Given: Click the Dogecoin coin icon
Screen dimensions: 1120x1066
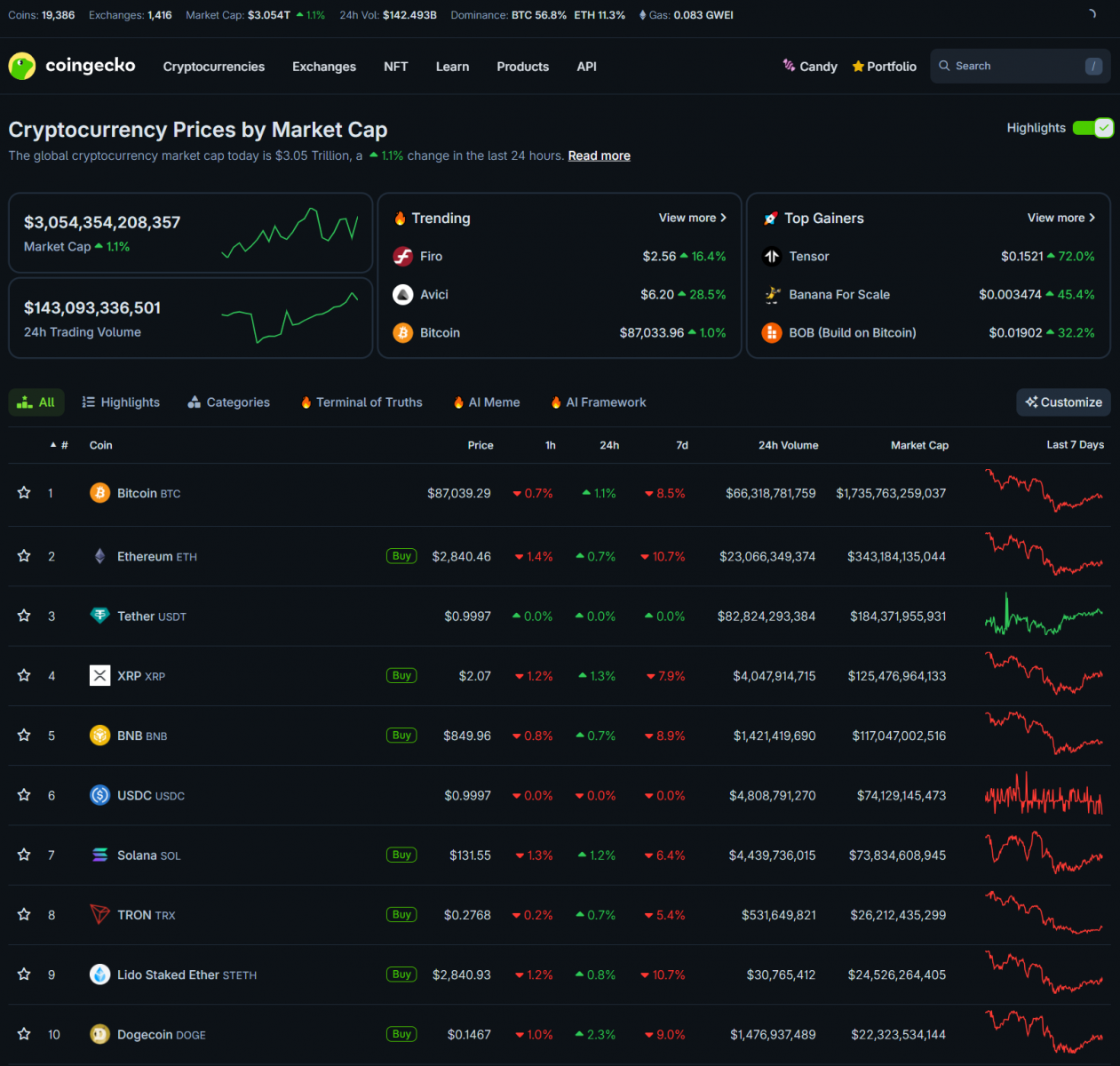Looking at the screenshot, I should 99,1034.
